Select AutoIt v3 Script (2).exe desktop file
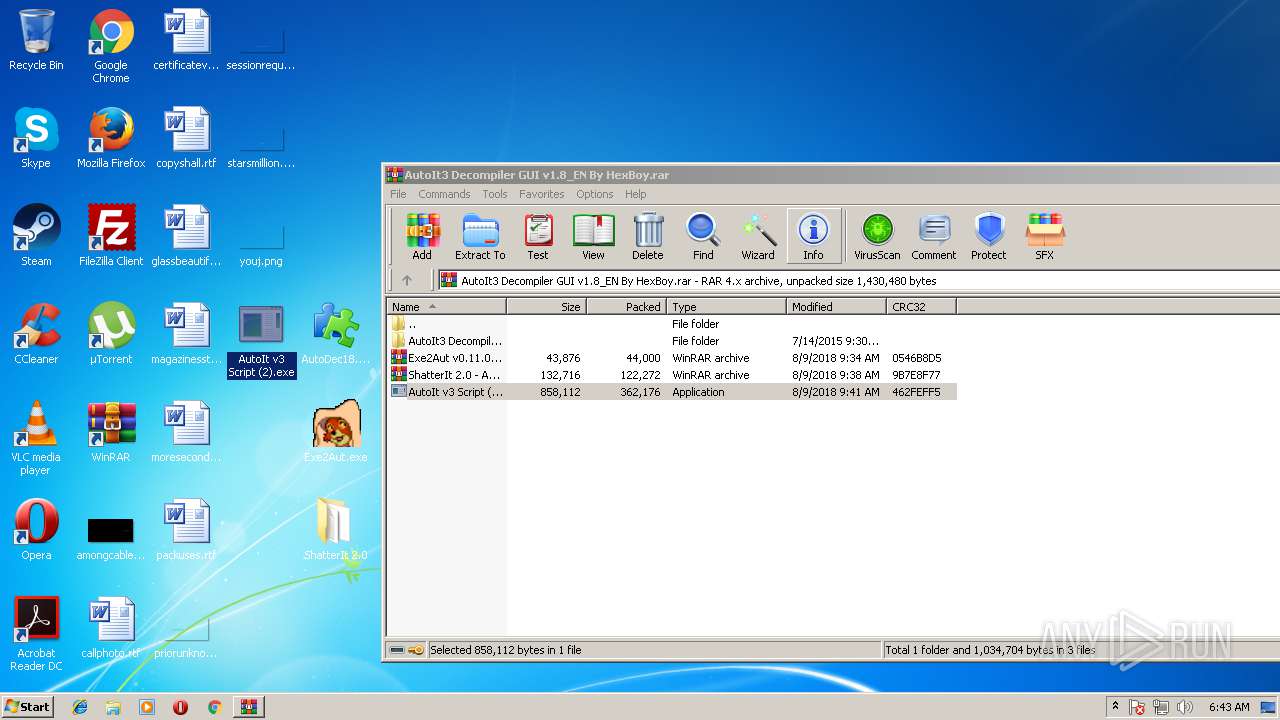The height and width of the screenshot is (720, 1280). coord(261,341)
